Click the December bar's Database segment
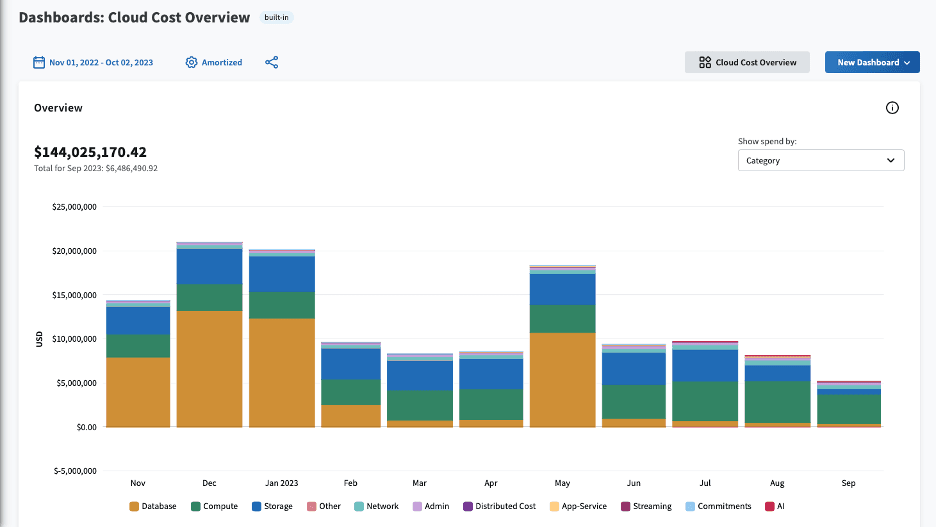 tap(210, 370)
